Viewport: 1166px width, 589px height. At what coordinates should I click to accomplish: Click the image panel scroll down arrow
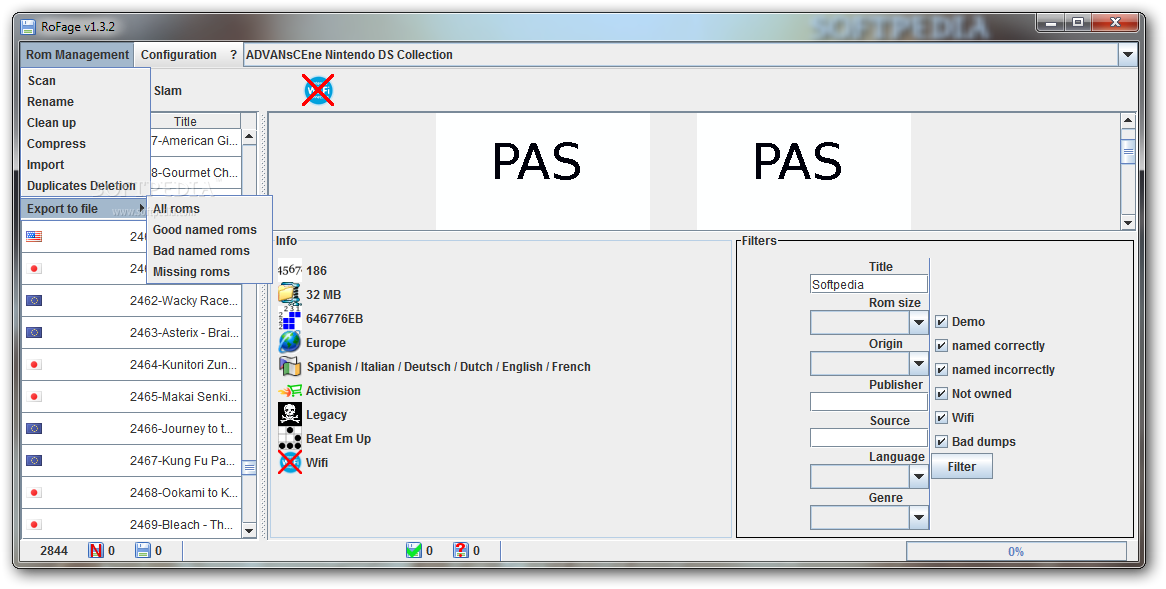click(1128, 222)
